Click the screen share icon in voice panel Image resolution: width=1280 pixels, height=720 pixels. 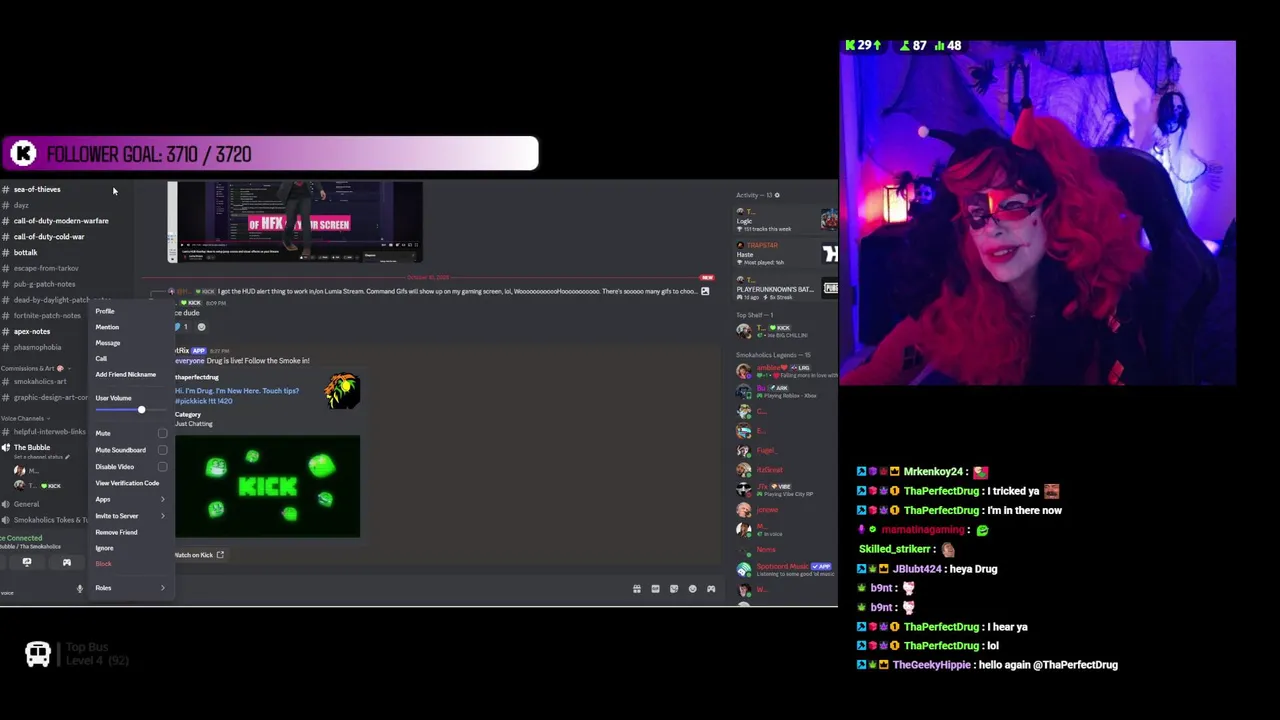tap(27, 562)
